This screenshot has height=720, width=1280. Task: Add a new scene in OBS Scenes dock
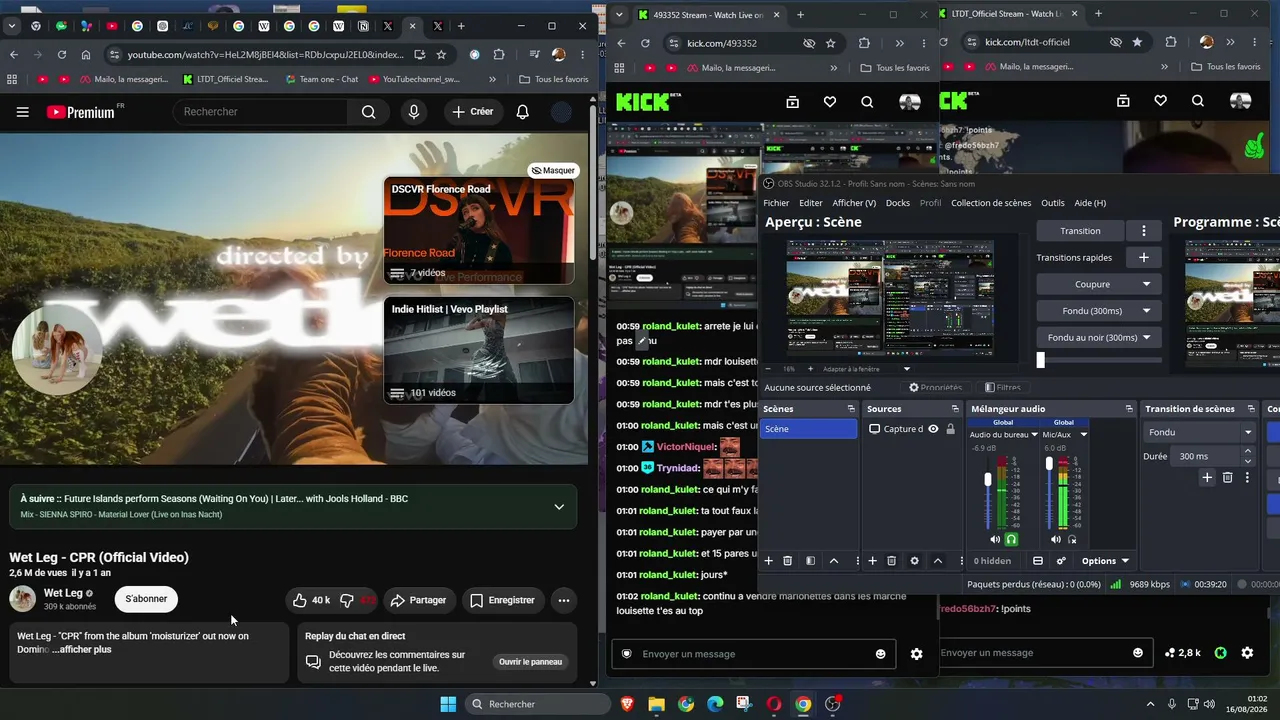point(769,561)
